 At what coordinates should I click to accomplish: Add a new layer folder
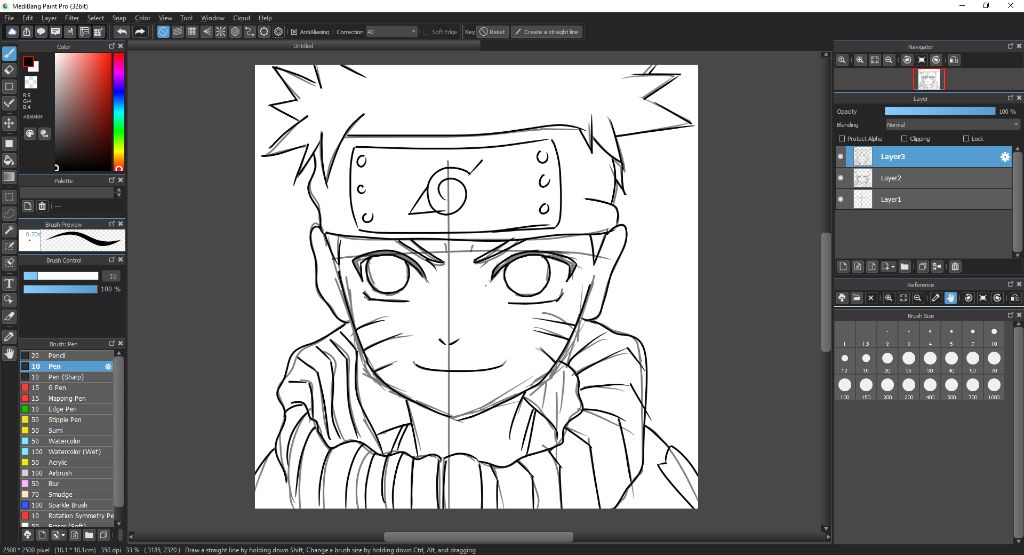point(904,266)
